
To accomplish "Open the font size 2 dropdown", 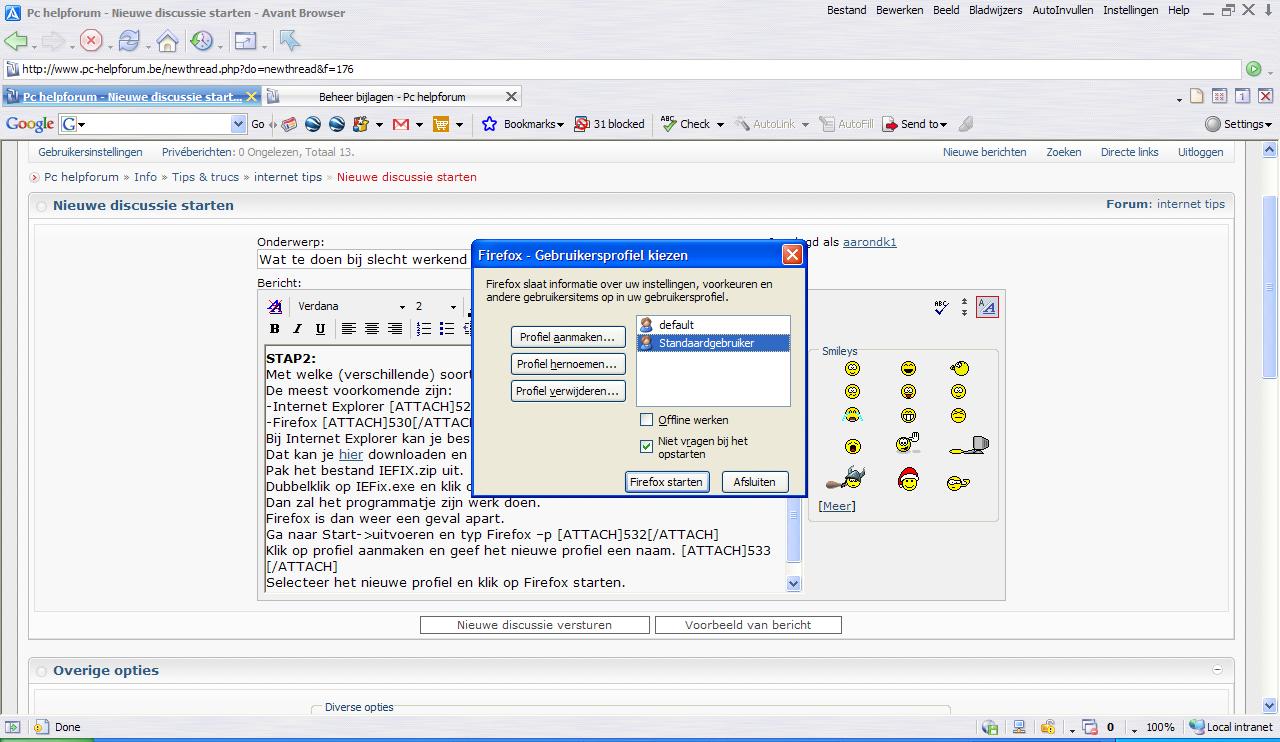I will (453, 307).
